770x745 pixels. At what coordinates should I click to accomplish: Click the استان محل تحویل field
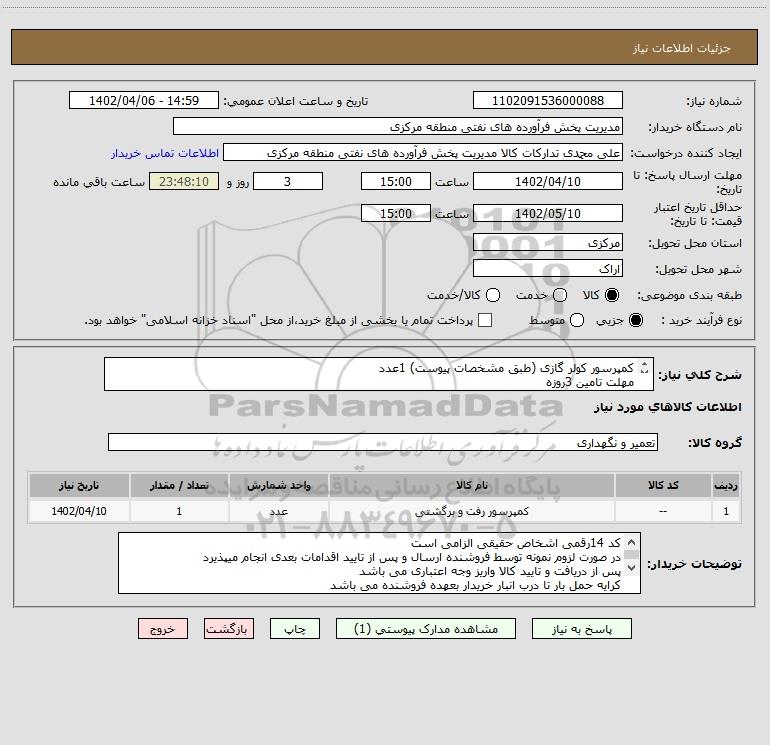[548, 242]
